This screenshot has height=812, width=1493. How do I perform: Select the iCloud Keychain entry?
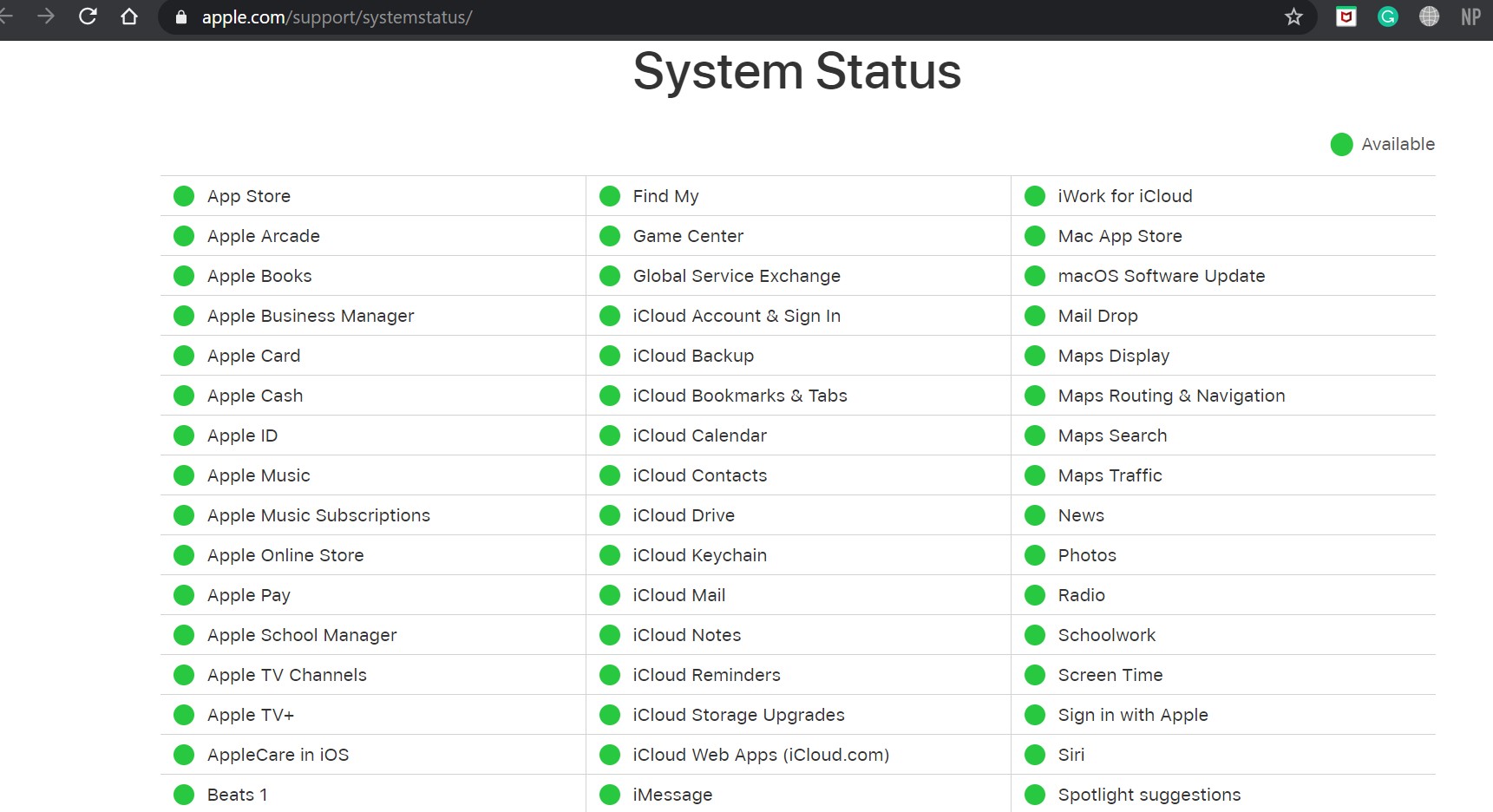[x=700, y=555]
